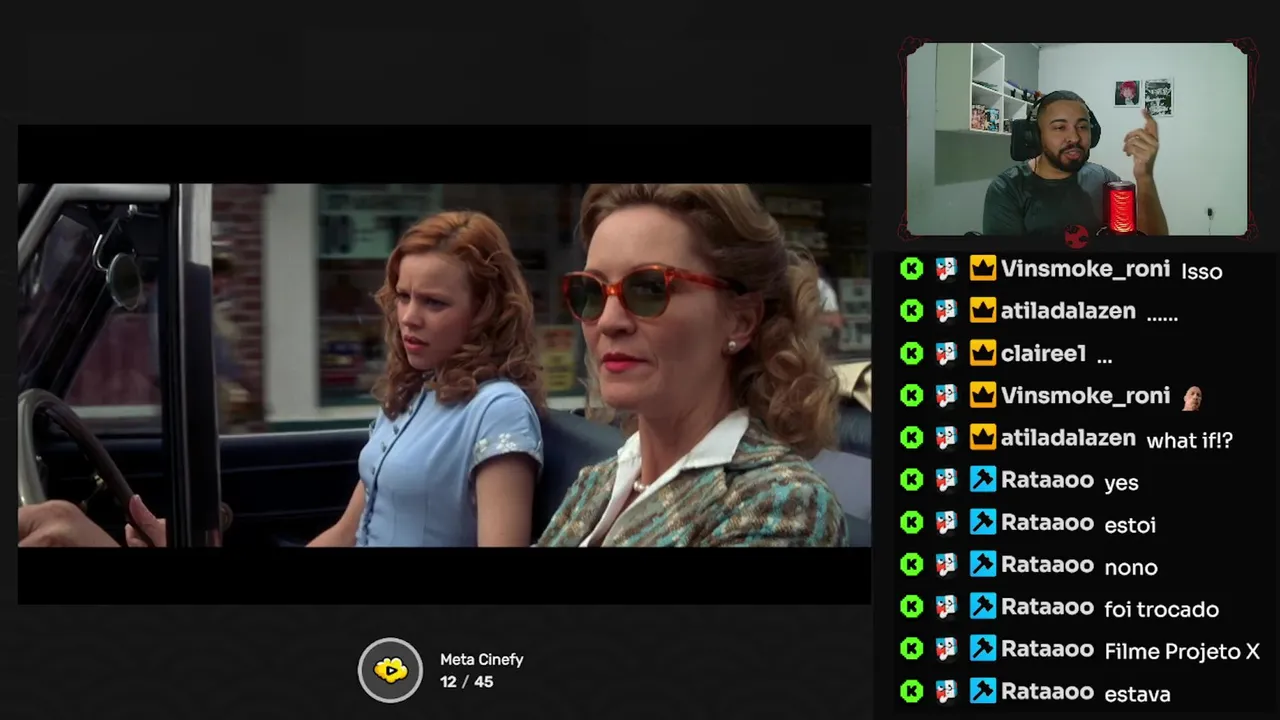Click the chat message 'nono'

pos(1131,567)
